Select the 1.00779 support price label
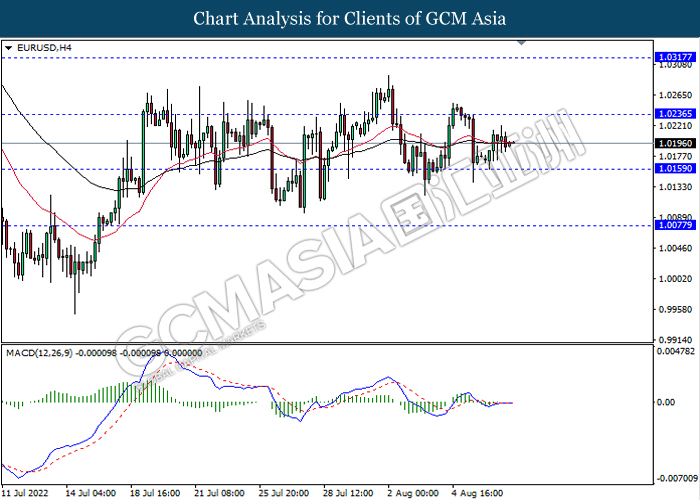The image size is (700, 500). point(675,225)
